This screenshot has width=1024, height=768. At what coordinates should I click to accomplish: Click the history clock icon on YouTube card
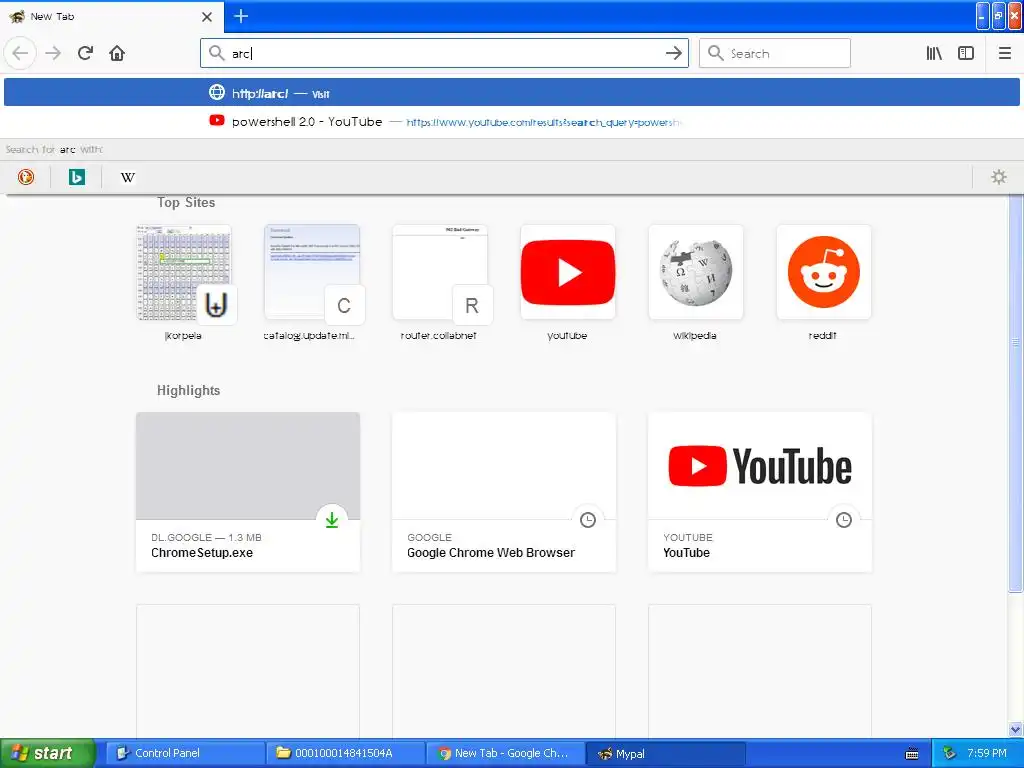[x=844, y=520]
